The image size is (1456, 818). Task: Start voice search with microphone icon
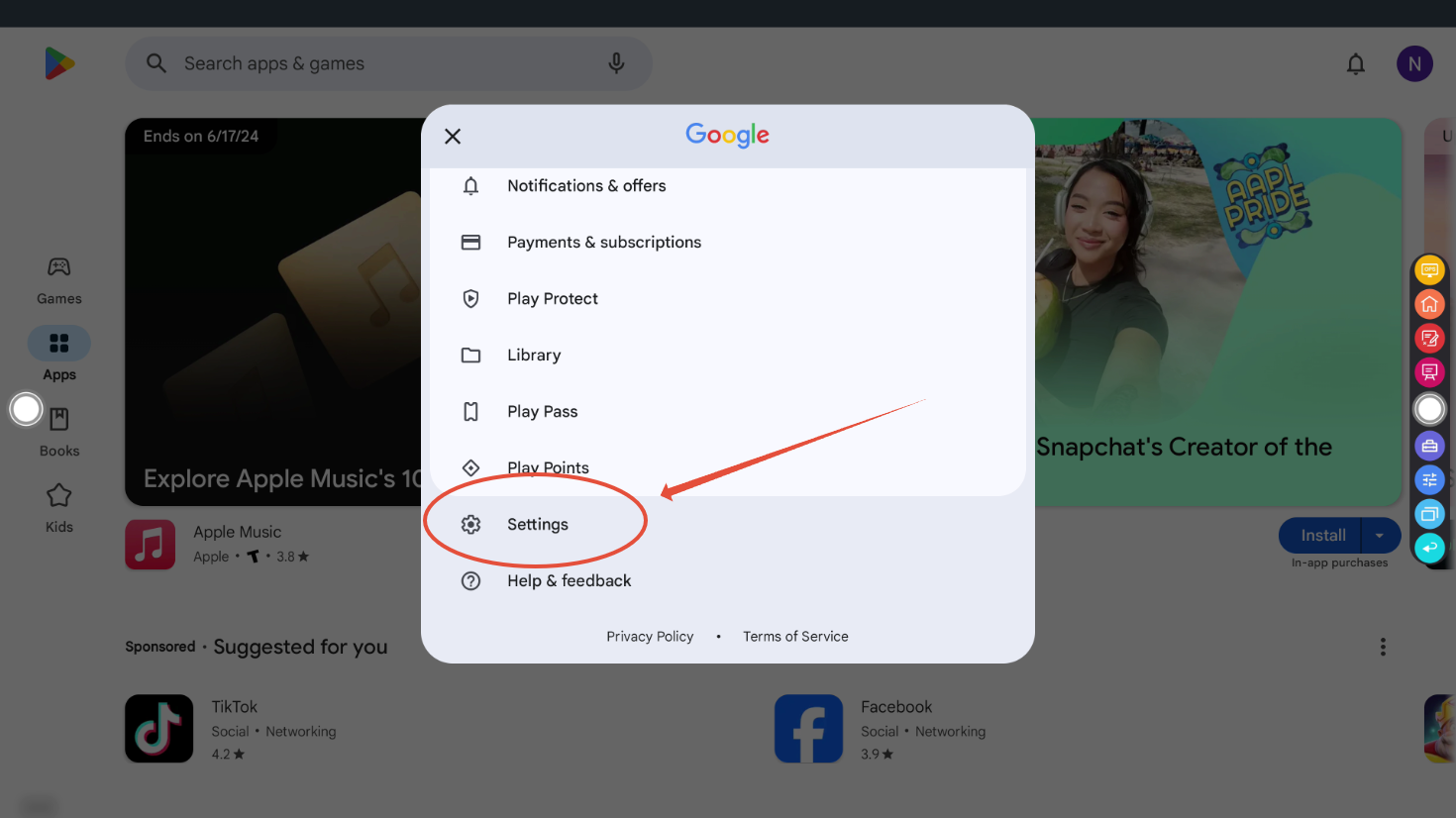[616, 63]
